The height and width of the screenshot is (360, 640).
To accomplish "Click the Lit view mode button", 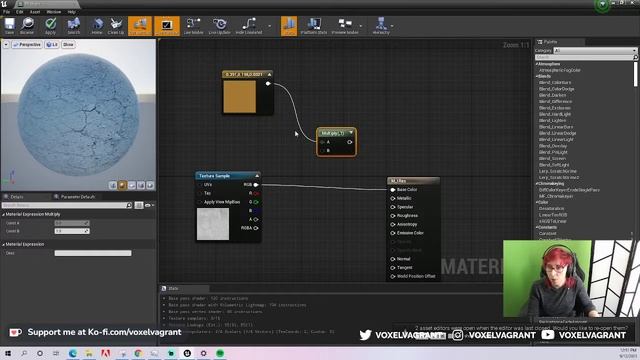I will 52,44.
